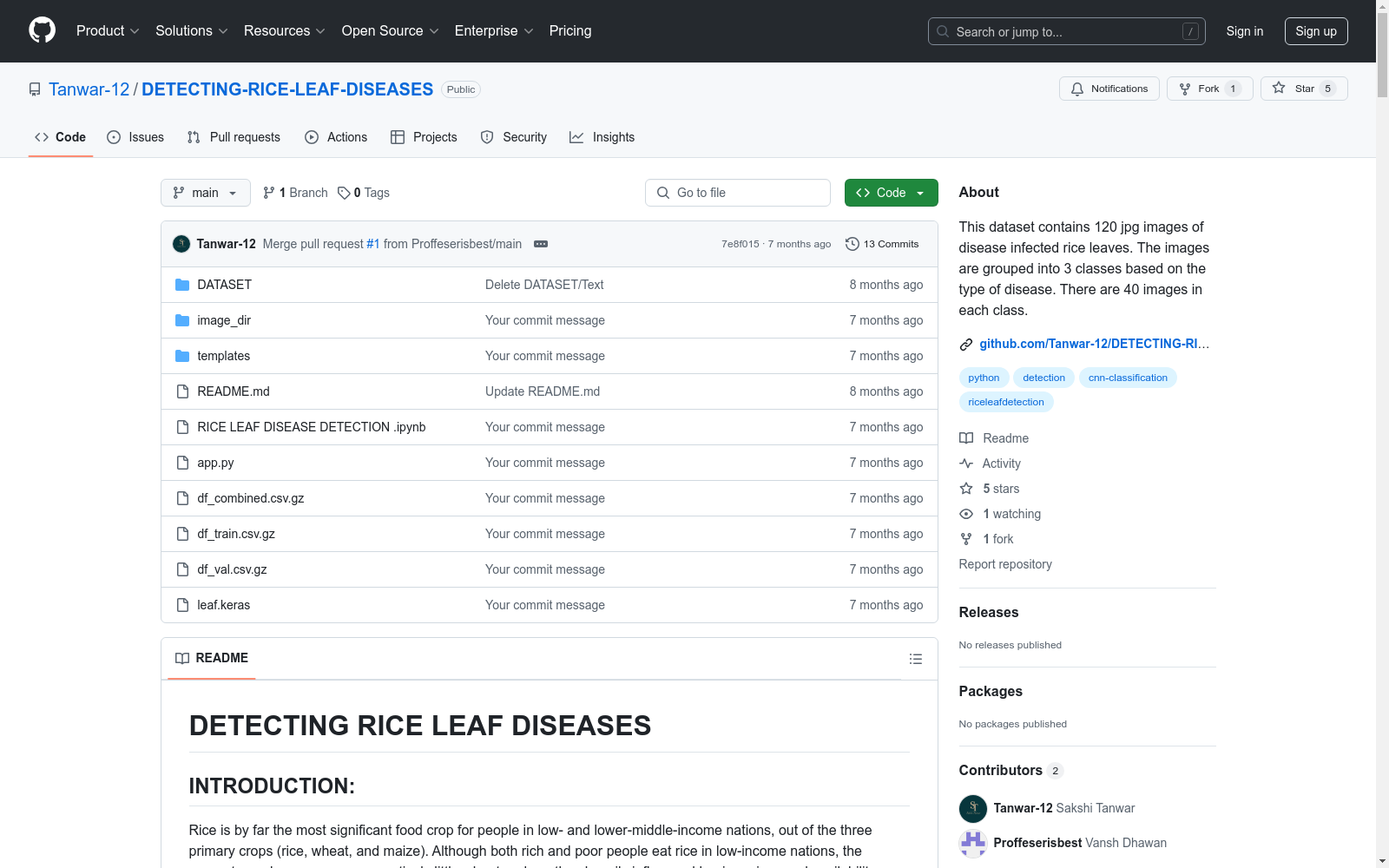Screen dimensions: 1389x868
Task: Click the df_train.csv.gz file icon
Action: (x=182, y=534)
